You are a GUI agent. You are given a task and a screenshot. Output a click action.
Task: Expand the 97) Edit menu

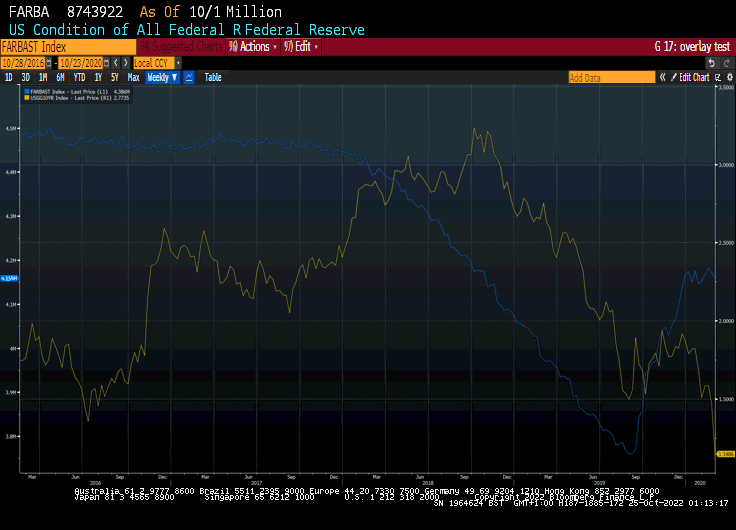click(301, 46)
